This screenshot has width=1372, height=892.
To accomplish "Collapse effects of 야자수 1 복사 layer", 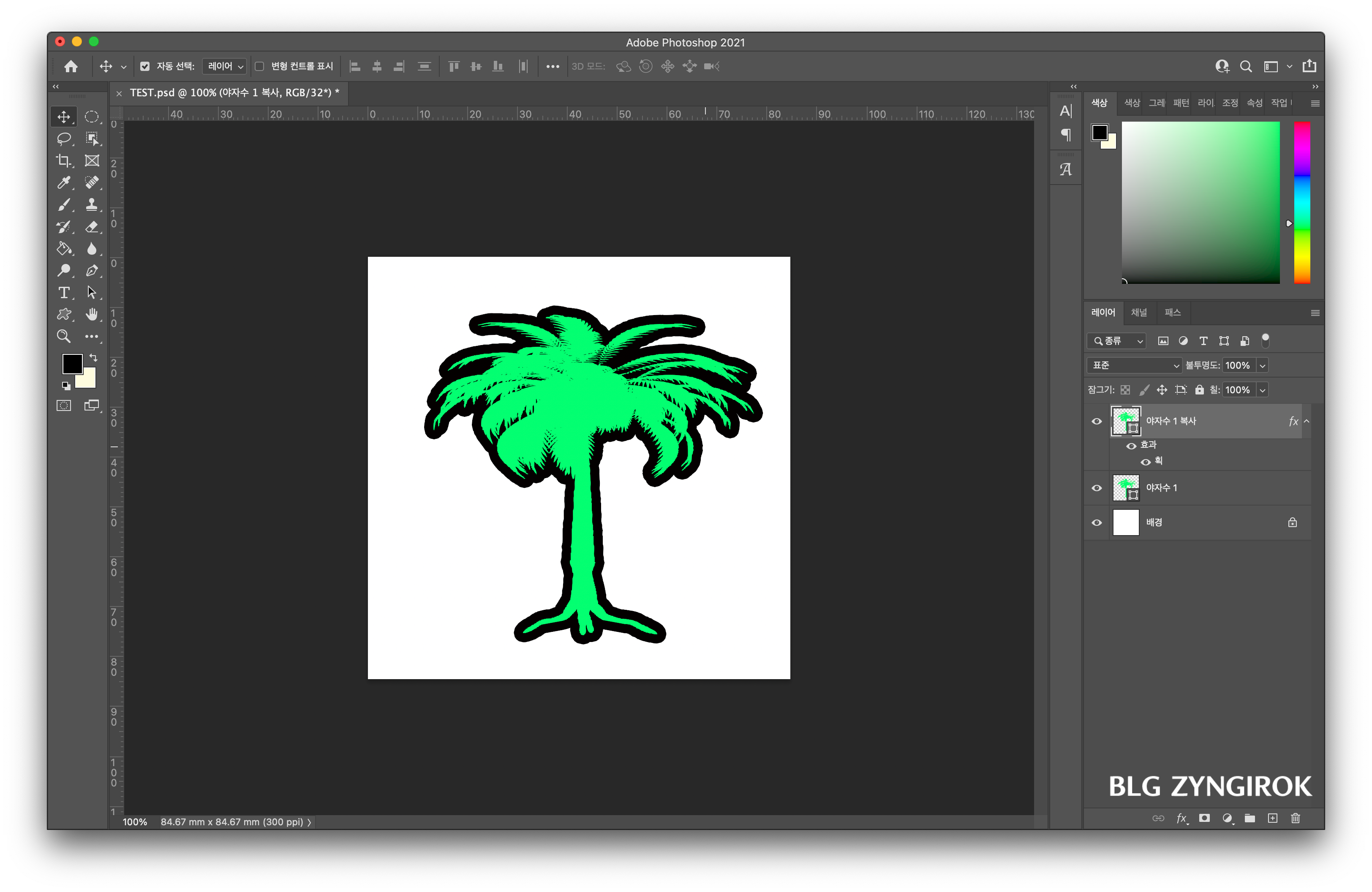I will click(x=1306, y=421).
